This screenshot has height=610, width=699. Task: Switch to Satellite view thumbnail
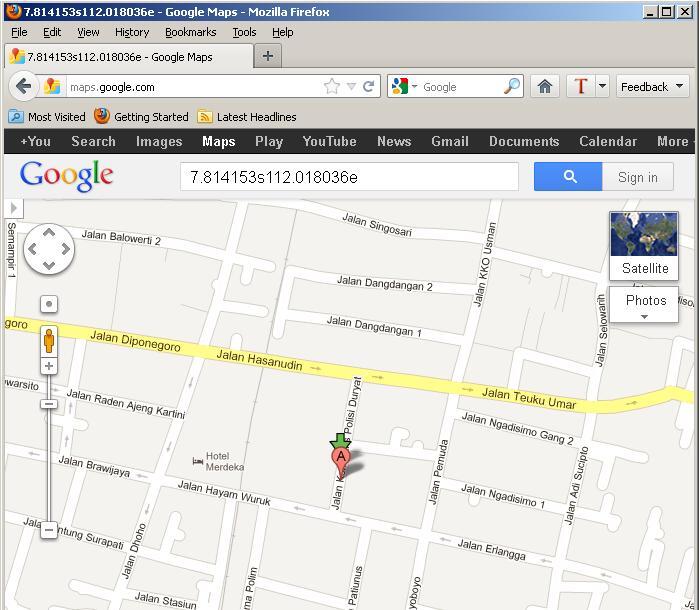tap(644, 246)
